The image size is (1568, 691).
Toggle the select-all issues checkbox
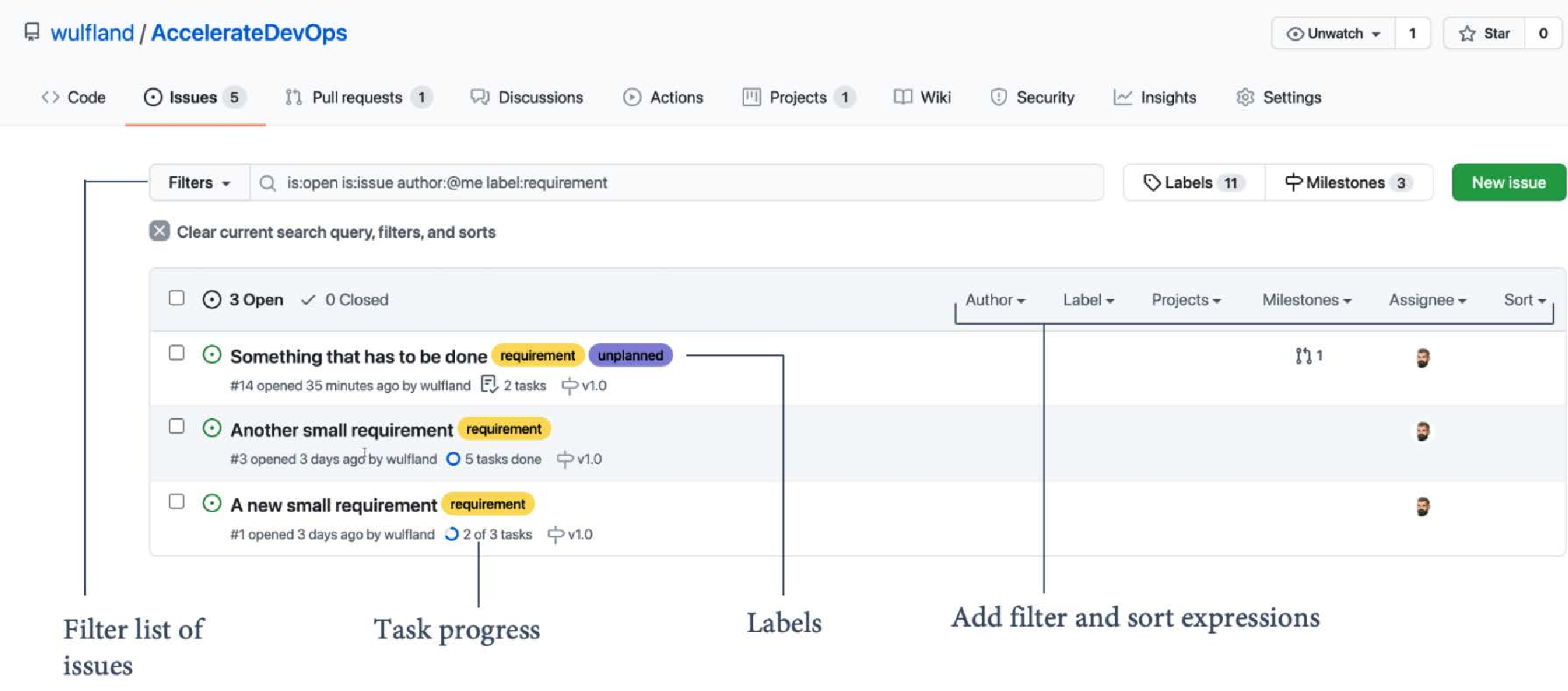click(177, 298)
